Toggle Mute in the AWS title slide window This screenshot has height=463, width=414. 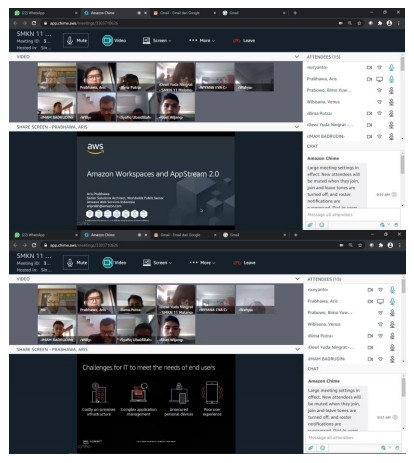76,40
